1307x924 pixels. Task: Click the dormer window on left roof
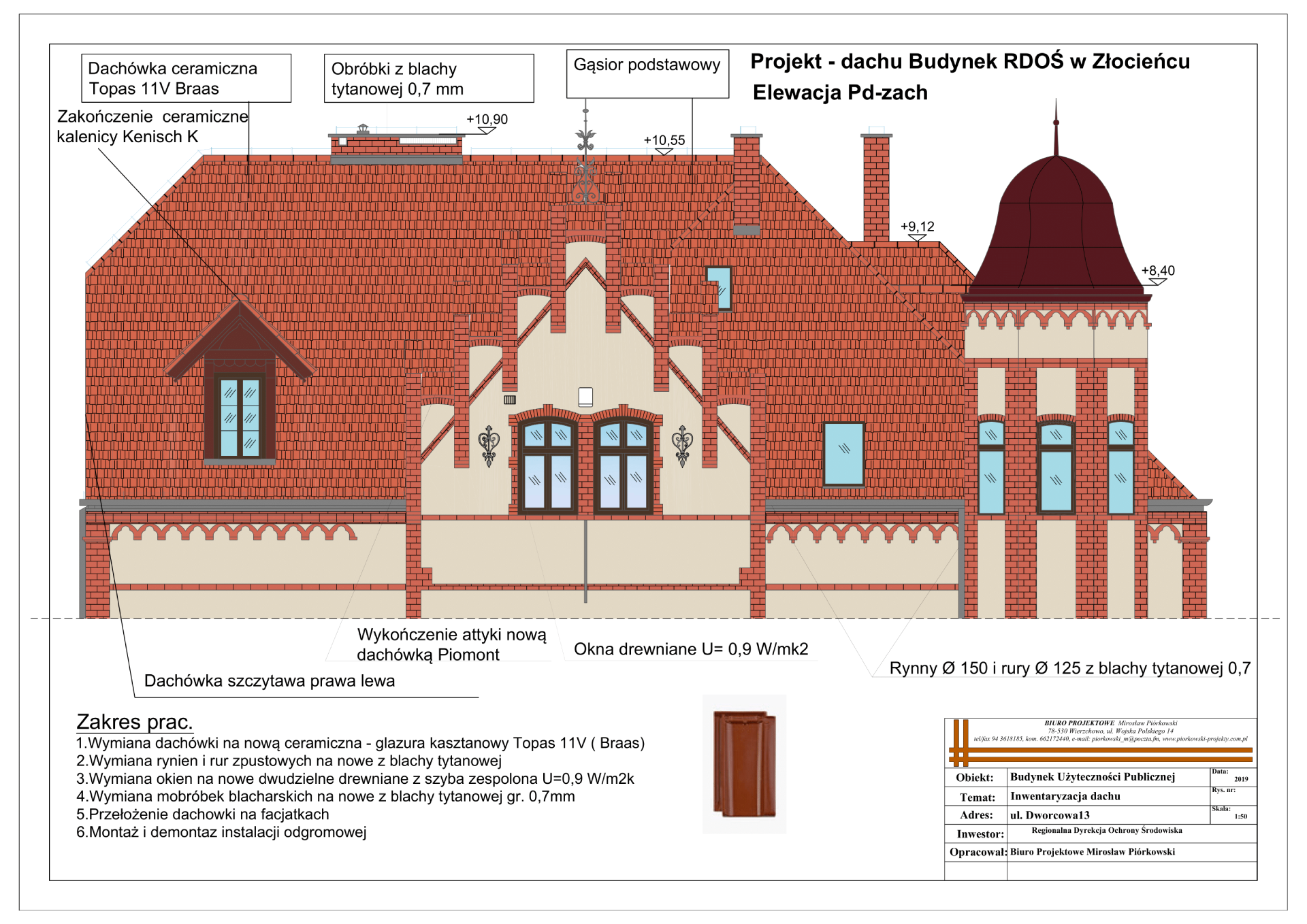coord(240,415)
